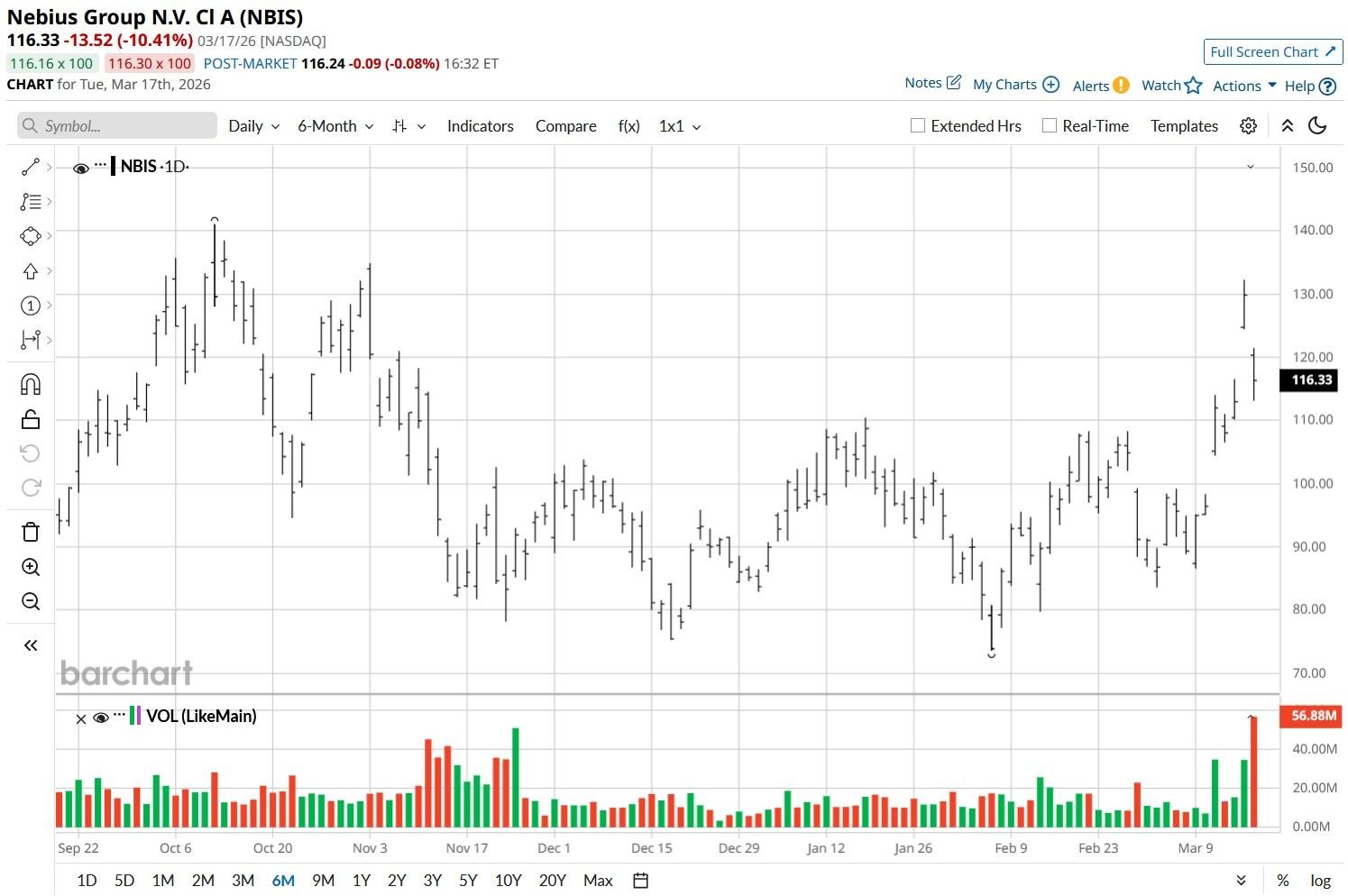This screenshot has height=896, width=1348.
Task: Undo the last chart action
Action: click(x=30, y=453)
